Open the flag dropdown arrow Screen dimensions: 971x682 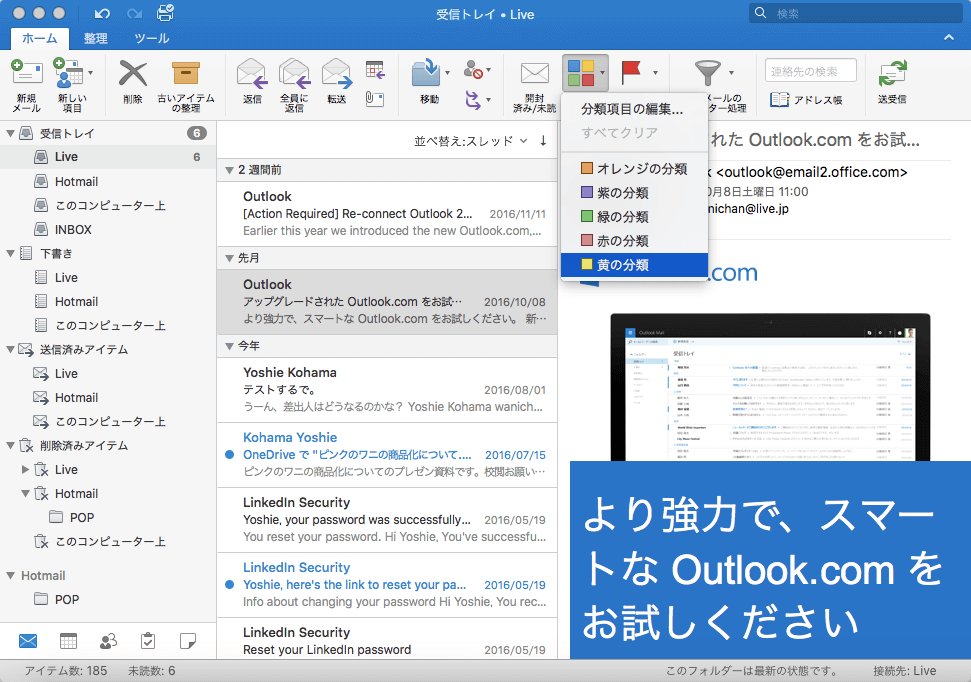tap(655, 73)
